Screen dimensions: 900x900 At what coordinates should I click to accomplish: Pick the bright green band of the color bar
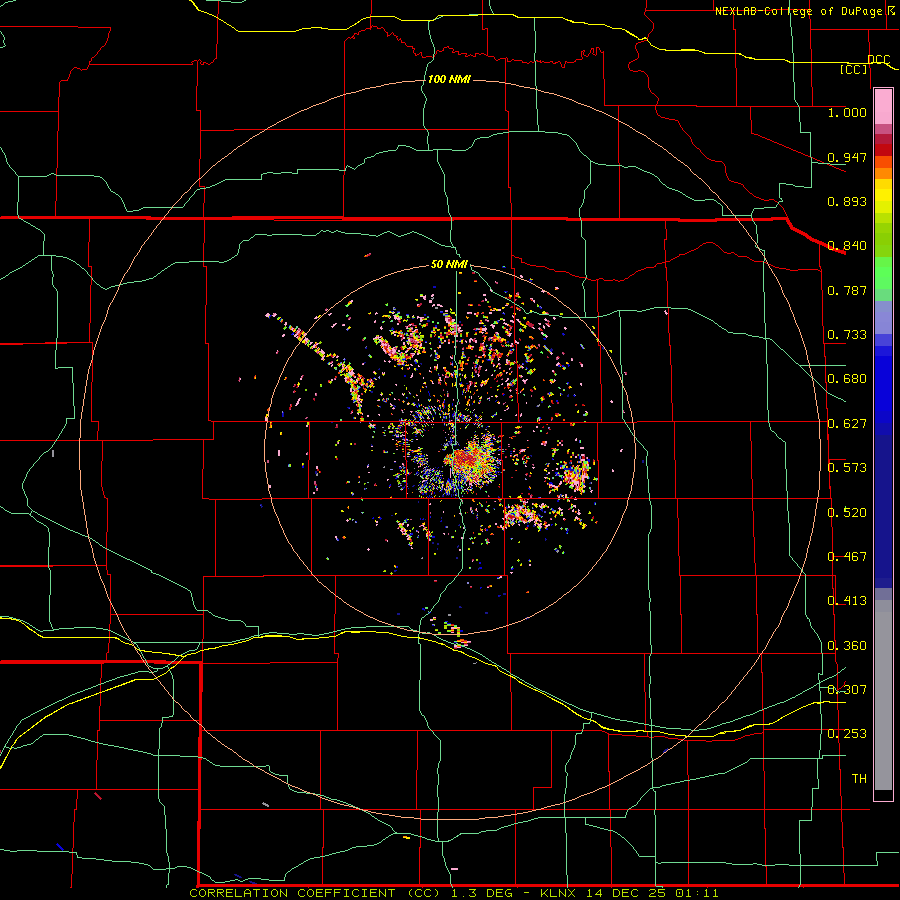(883, 273)
